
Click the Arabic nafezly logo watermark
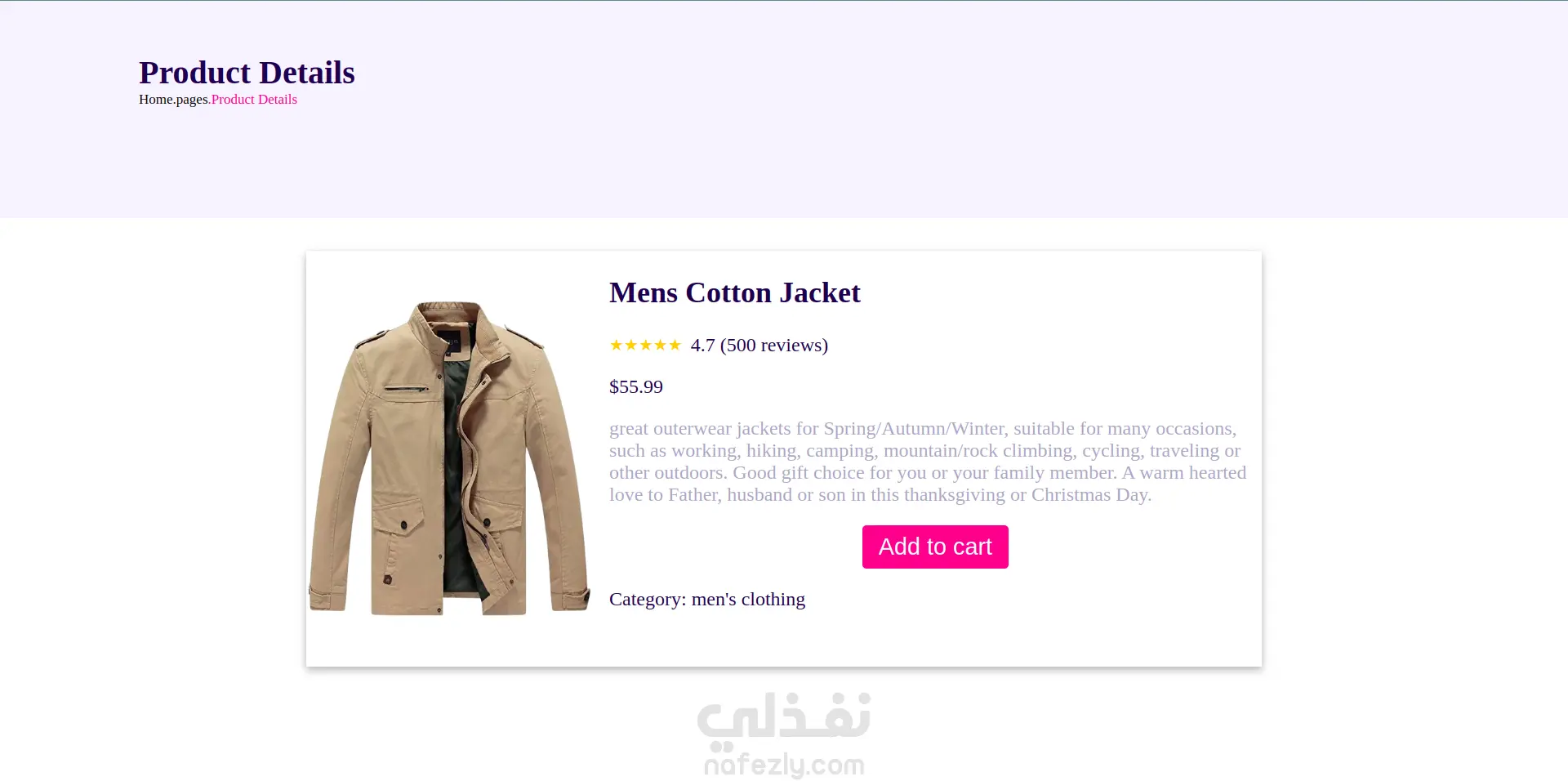point(784,719)
